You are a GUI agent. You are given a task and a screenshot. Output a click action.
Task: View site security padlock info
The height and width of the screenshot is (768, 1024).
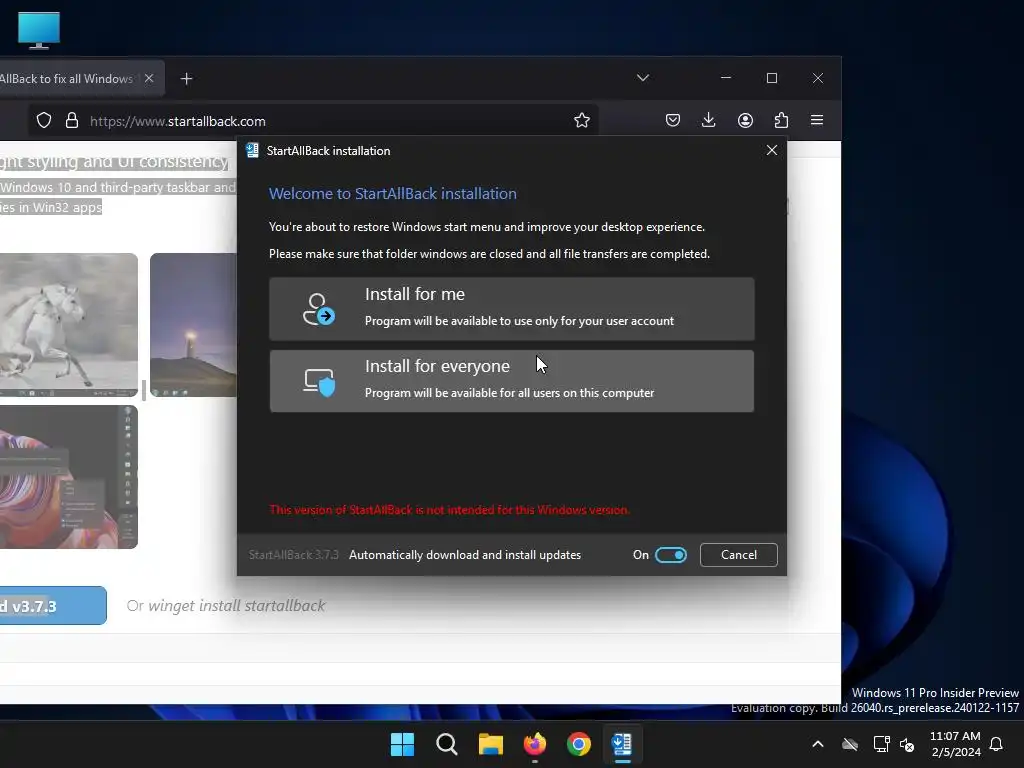72,121
